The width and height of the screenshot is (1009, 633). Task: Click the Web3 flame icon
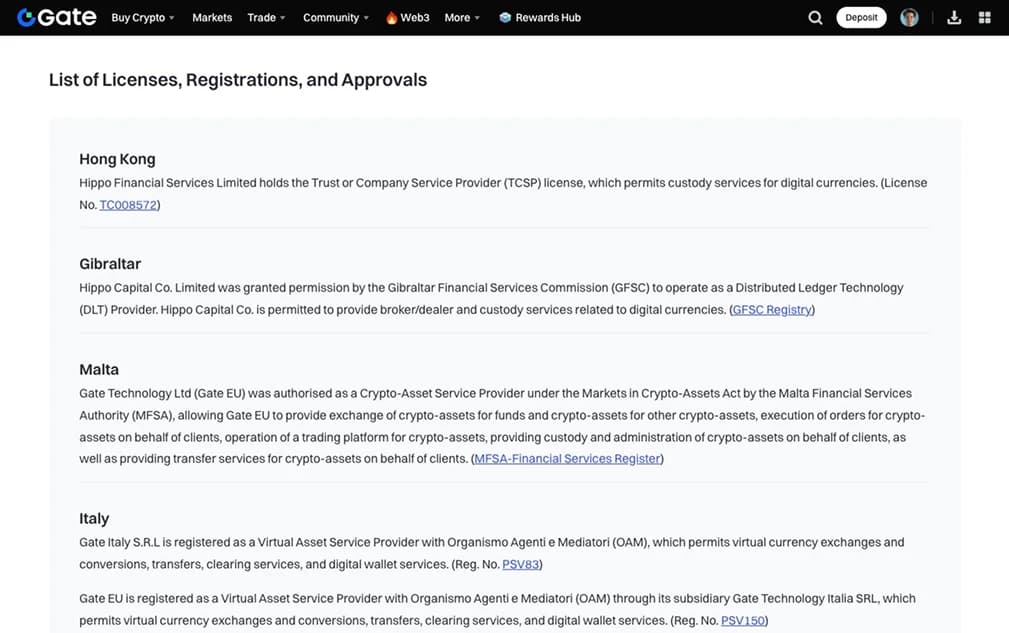pyautogui.click(x=391, y=17)
